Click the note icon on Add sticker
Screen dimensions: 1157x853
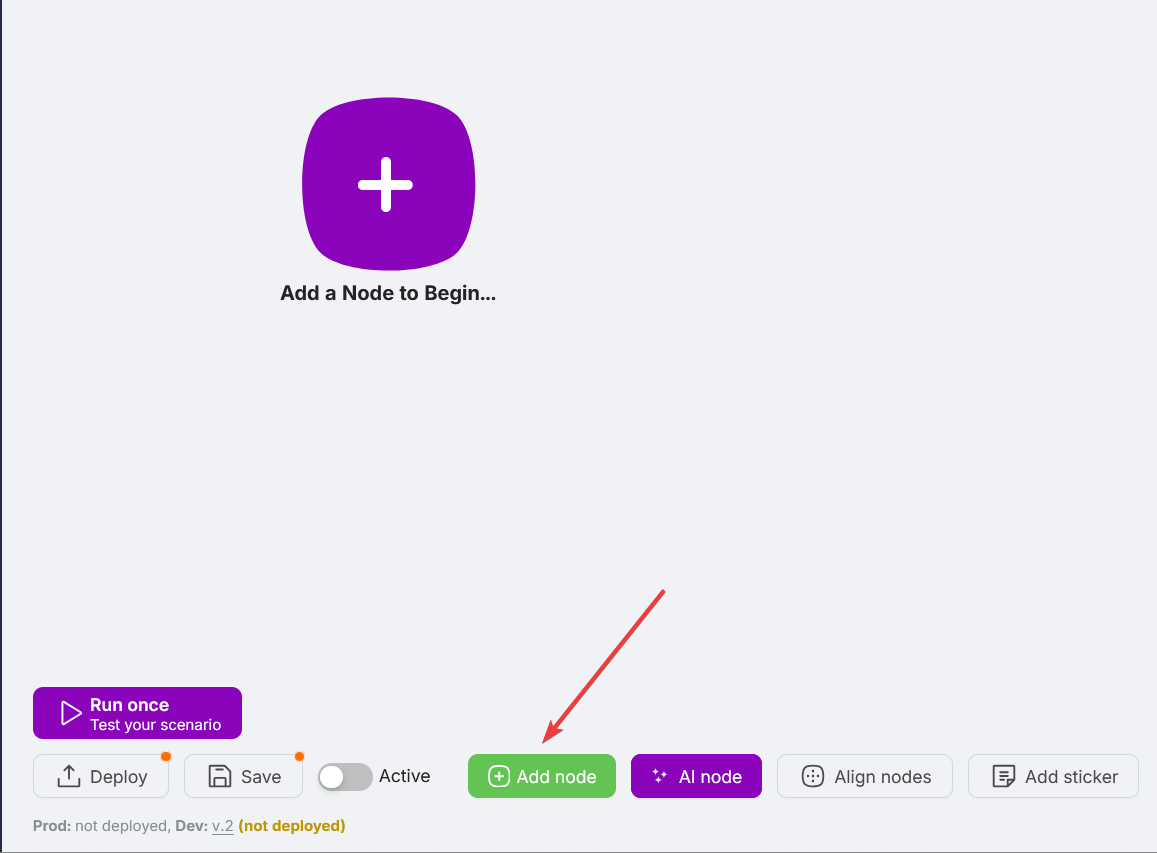[1003, 776]
